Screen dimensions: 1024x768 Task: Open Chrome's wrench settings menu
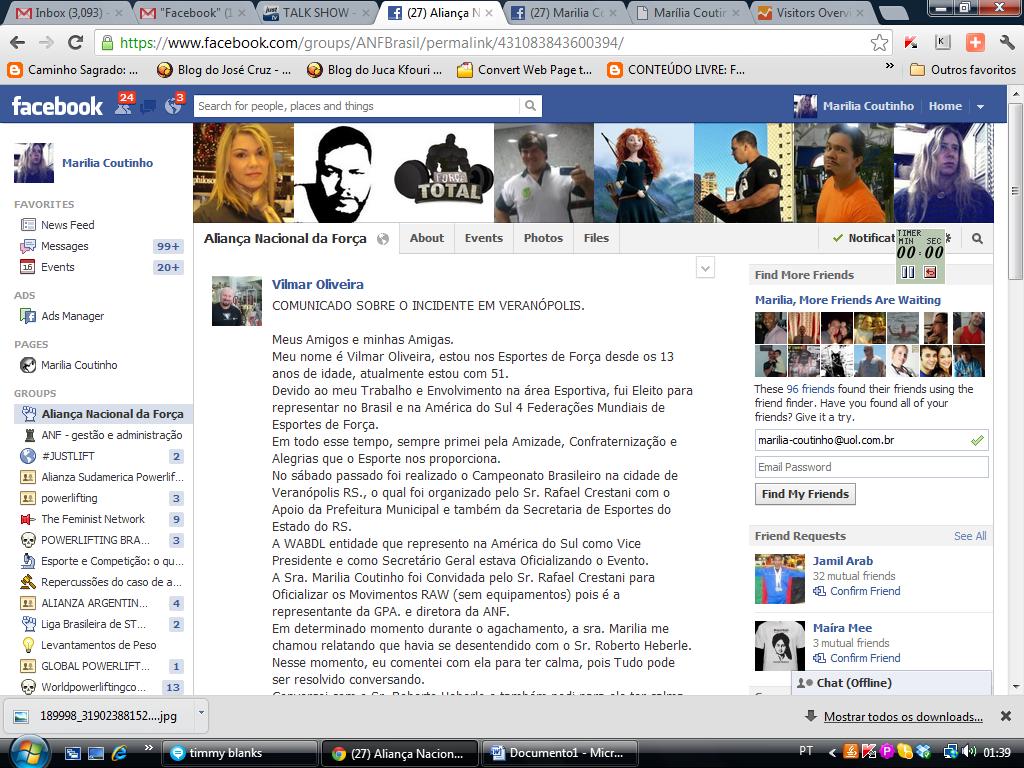coord(1006,43)
